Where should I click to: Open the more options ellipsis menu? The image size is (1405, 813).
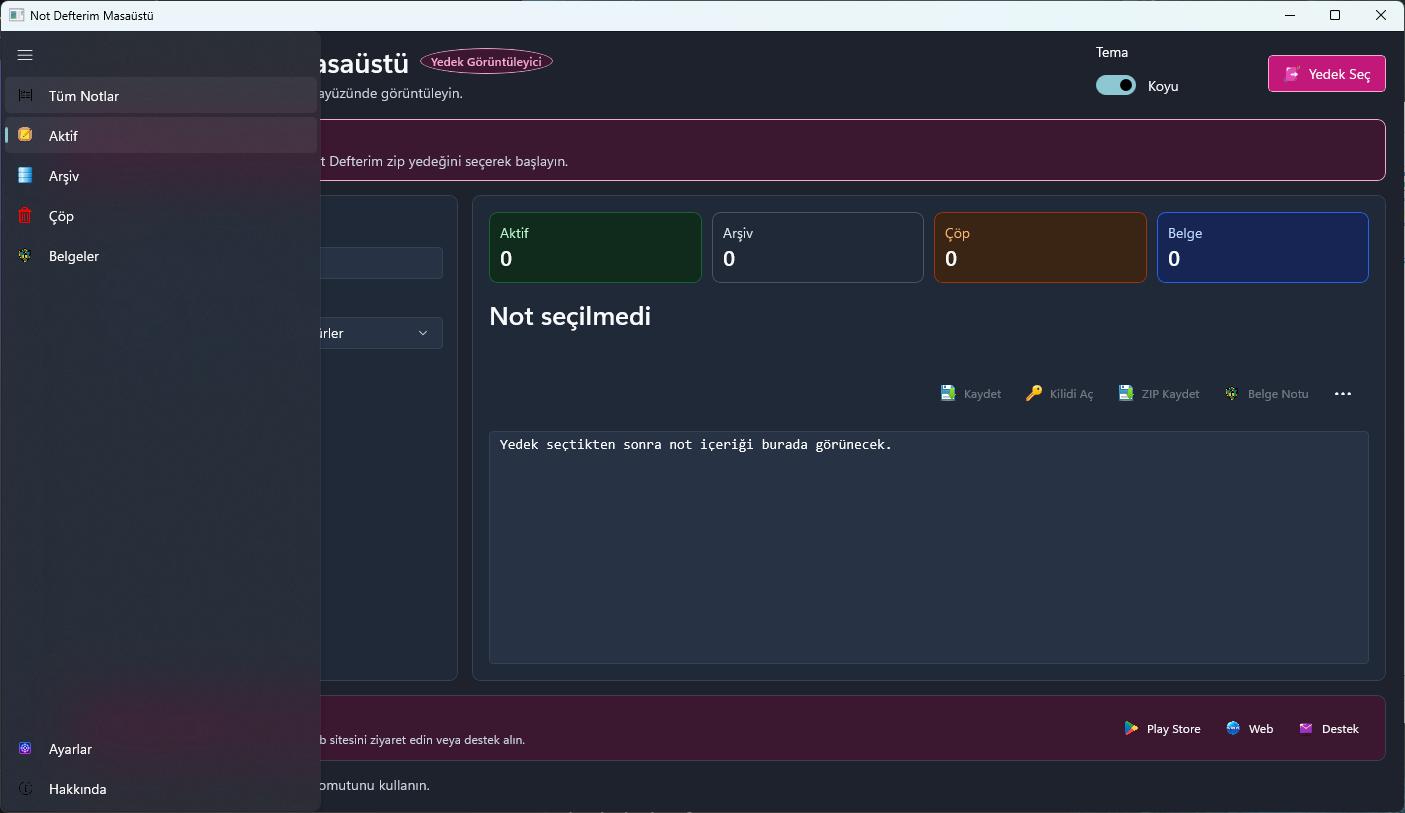pos(1343,394)
